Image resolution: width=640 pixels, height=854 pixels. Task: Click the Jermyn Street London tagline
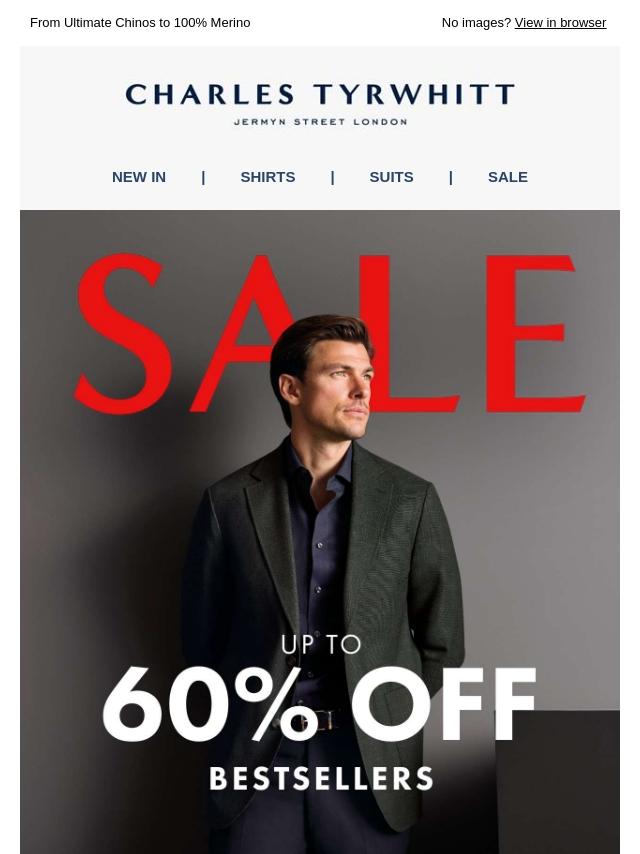click(x=320, y=122)
